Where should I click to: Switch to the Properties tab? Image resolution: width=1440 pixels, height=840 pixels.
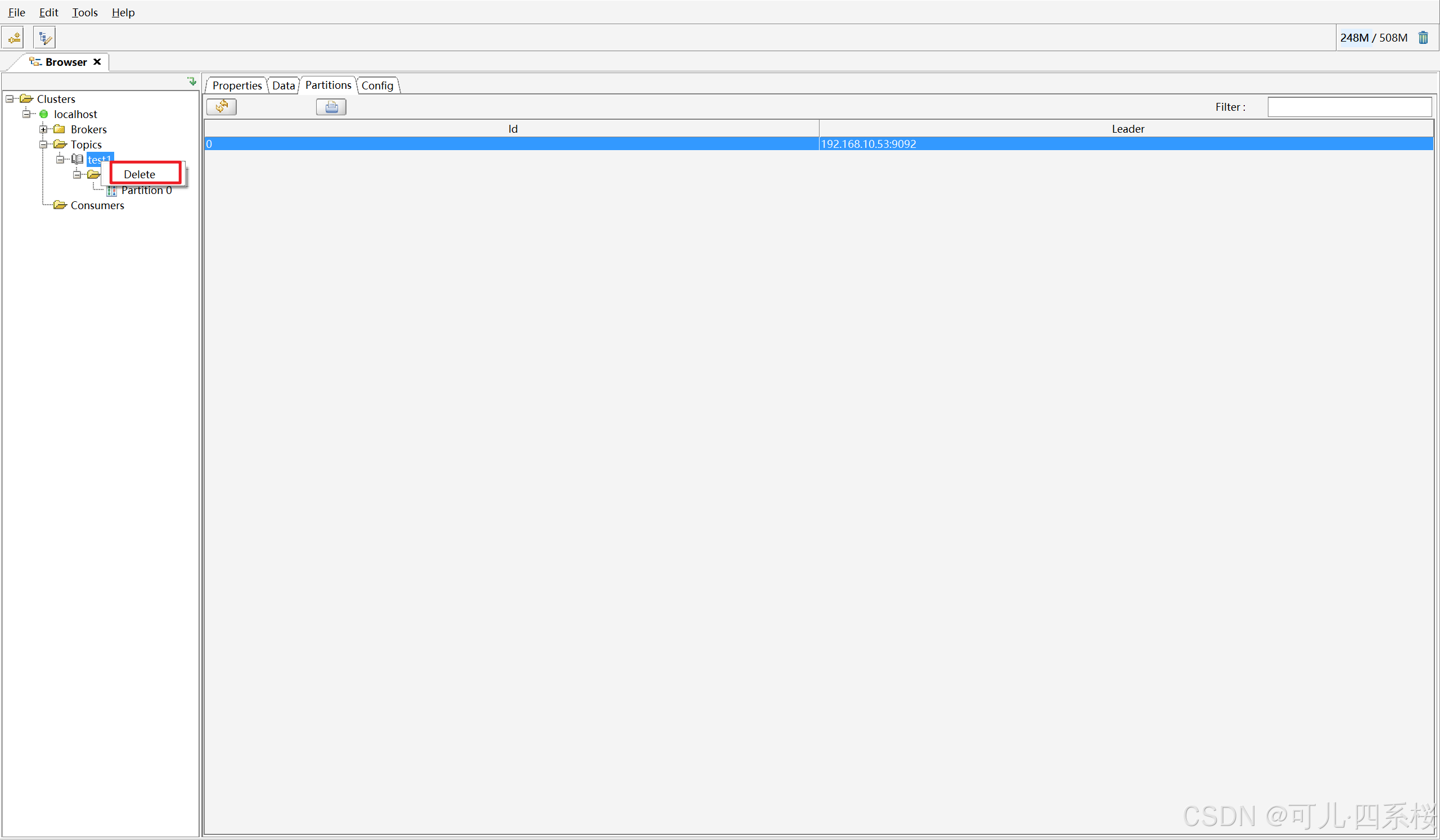coord(237,85)
